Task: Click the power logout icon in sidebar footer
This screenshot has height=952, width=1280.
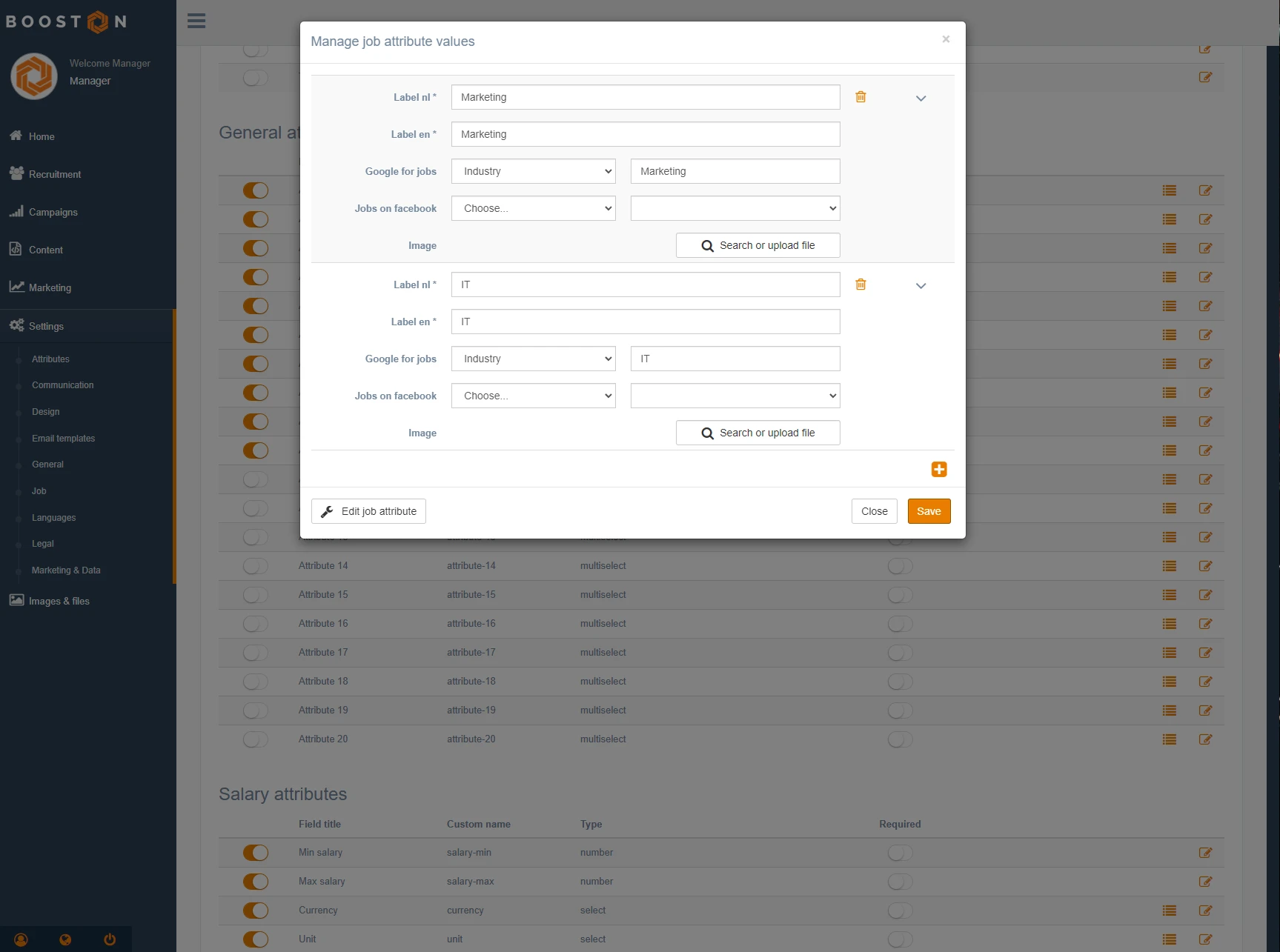Action: coord(110,939)
